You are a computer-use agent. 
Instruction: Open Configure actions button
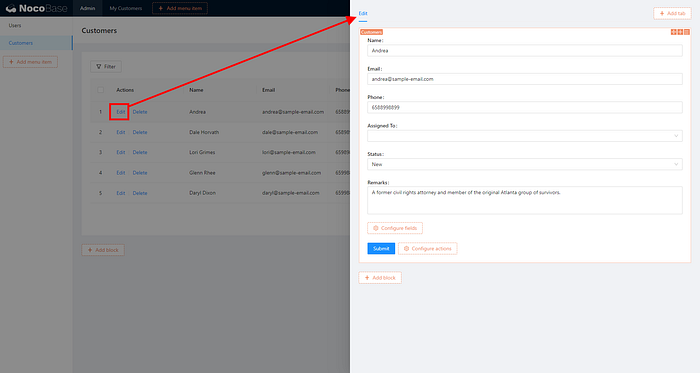coord(427,249)
